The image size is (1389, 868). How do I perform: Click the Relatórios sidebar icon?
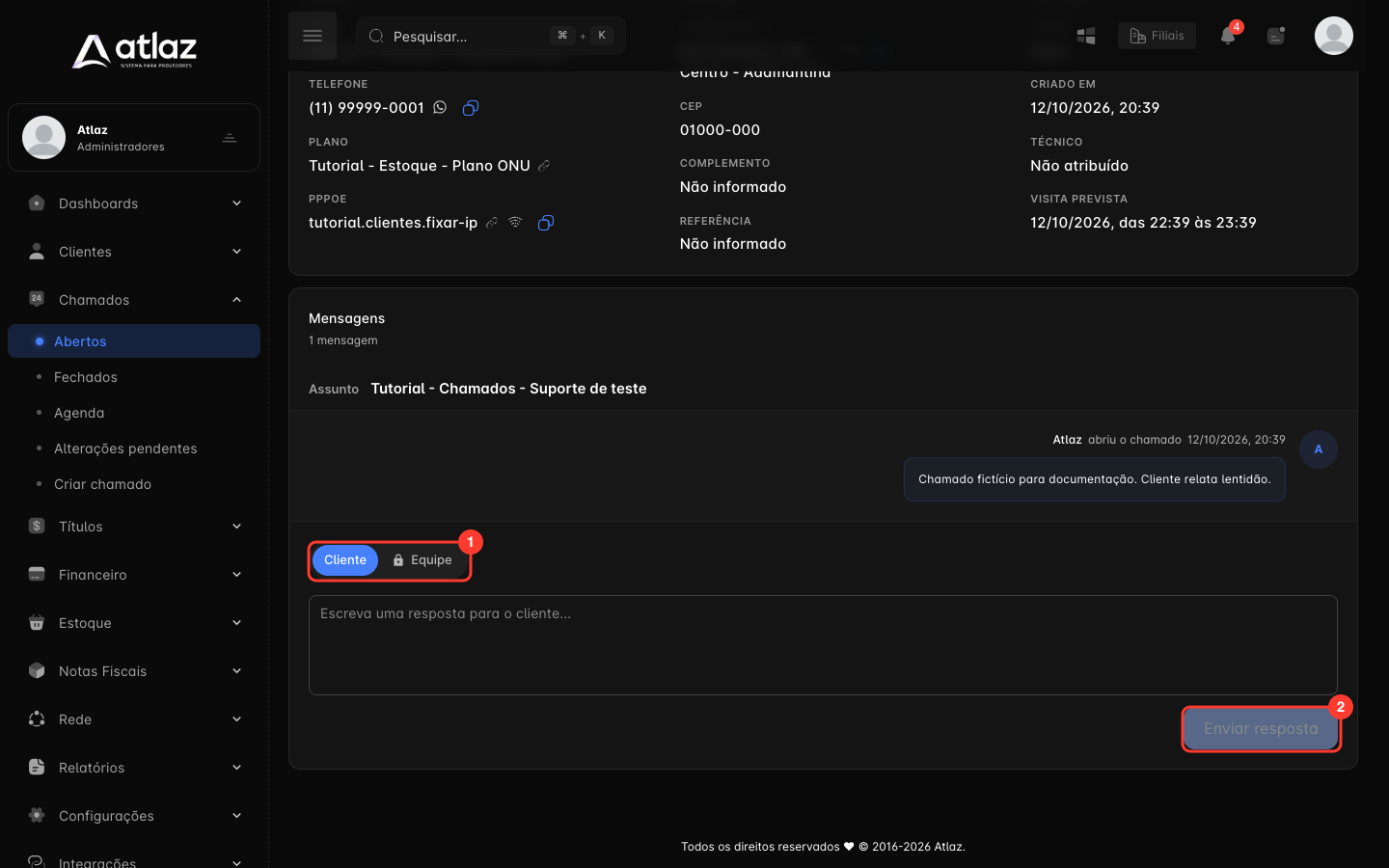[x=37, y=768]
